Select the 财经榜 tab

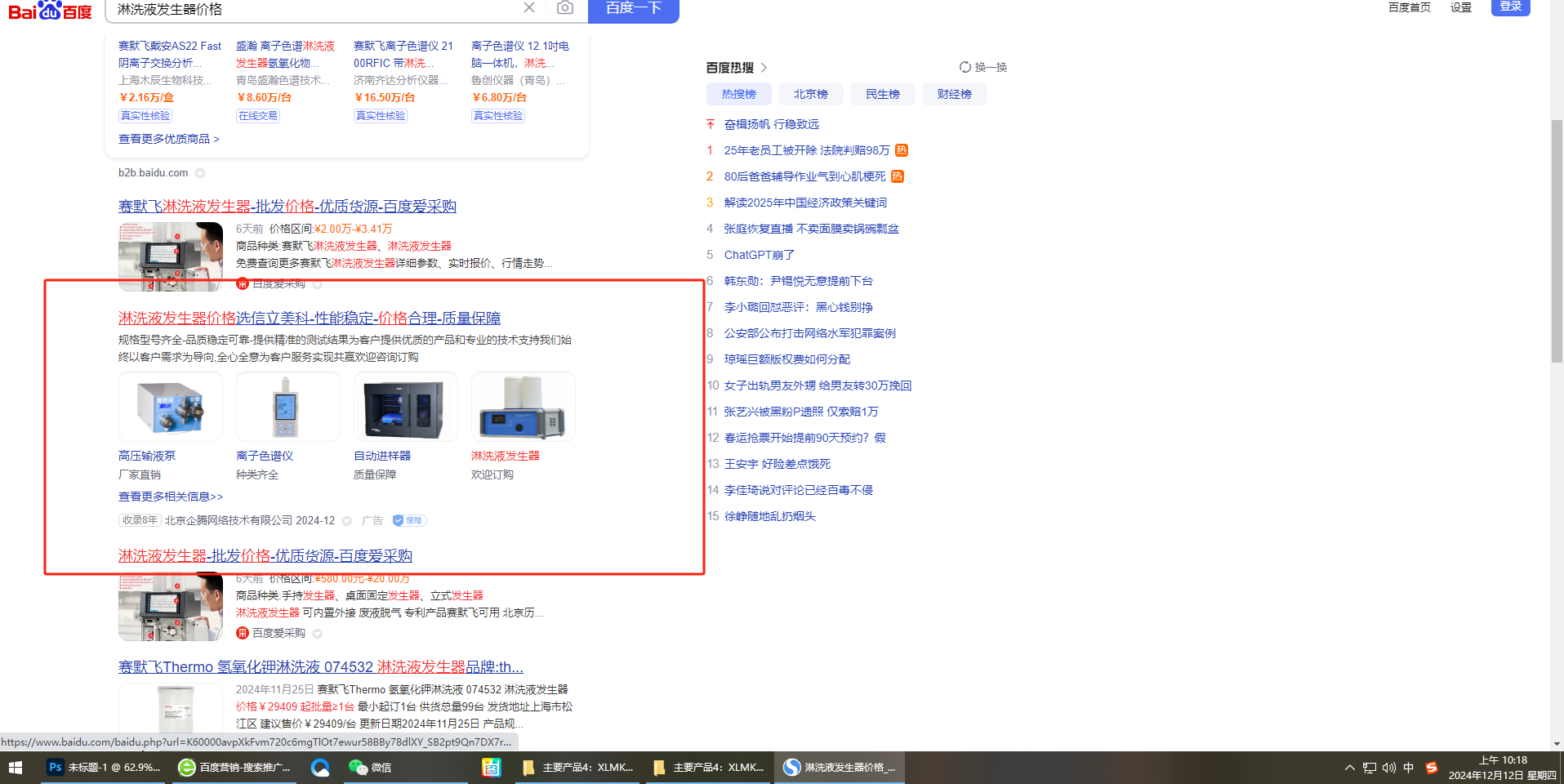click(x=955, y=94)
